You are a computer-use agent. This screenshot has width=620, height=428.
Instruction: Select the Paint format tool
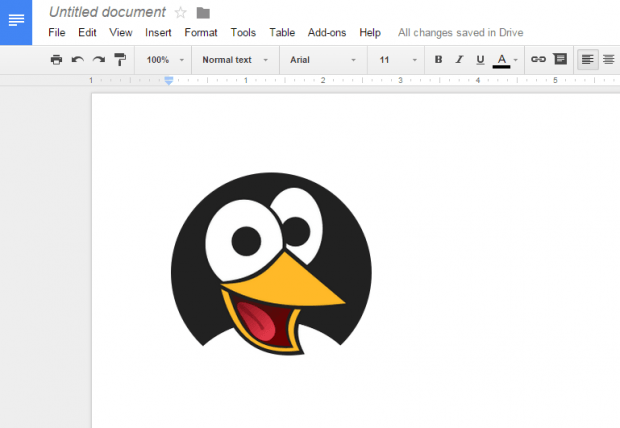click(120, 60)
